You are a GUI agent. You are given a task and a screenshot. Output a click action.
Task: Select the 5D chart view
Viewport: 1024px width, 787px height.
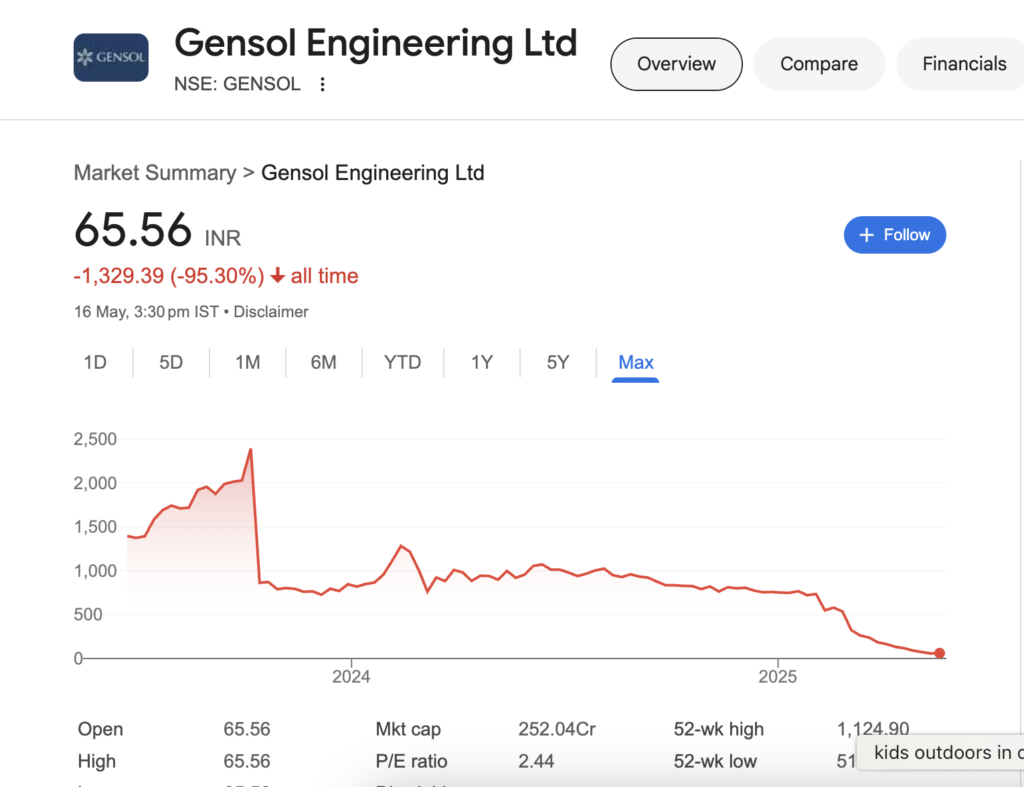(x=171, y=362)
